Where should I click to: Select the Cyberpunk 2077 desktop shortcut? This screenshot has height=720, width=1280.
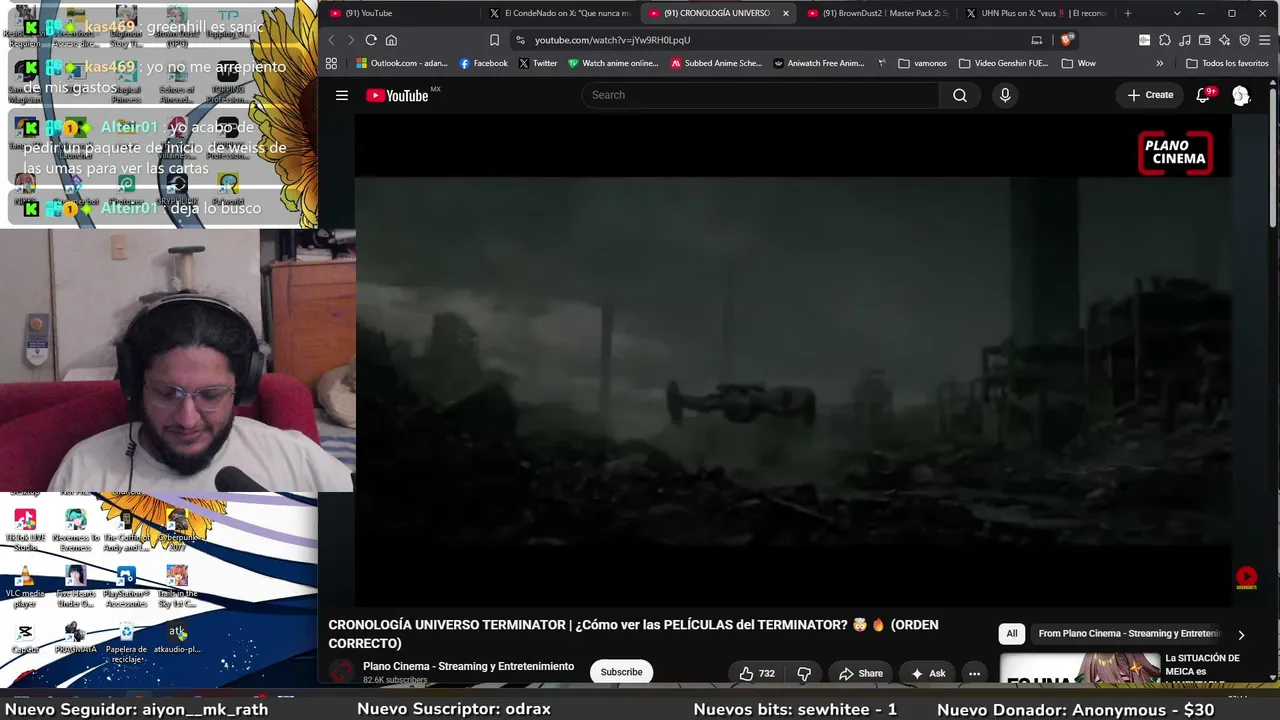pos(177,530)
